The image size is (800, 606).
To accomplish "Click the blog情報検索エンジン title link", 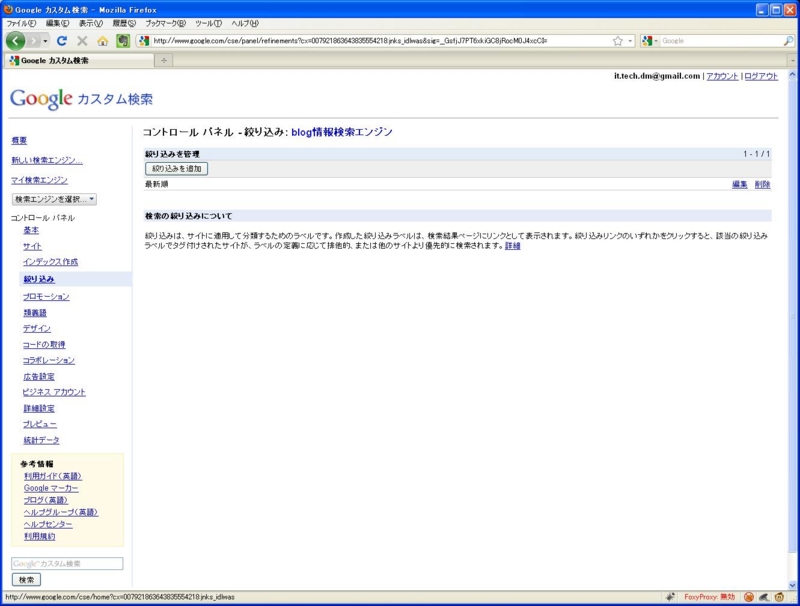I will [x=342, y=132].
